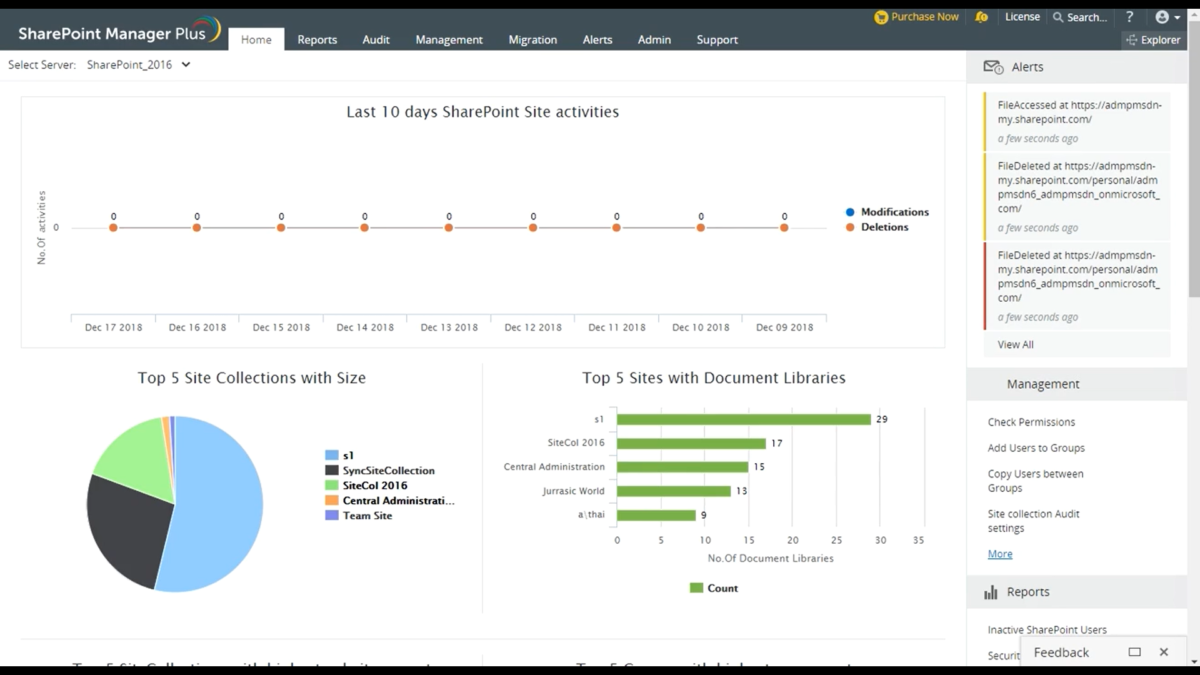Toggle Team Site legend entry
This screenshot has height=675, width=1200.
pos(359,515)
